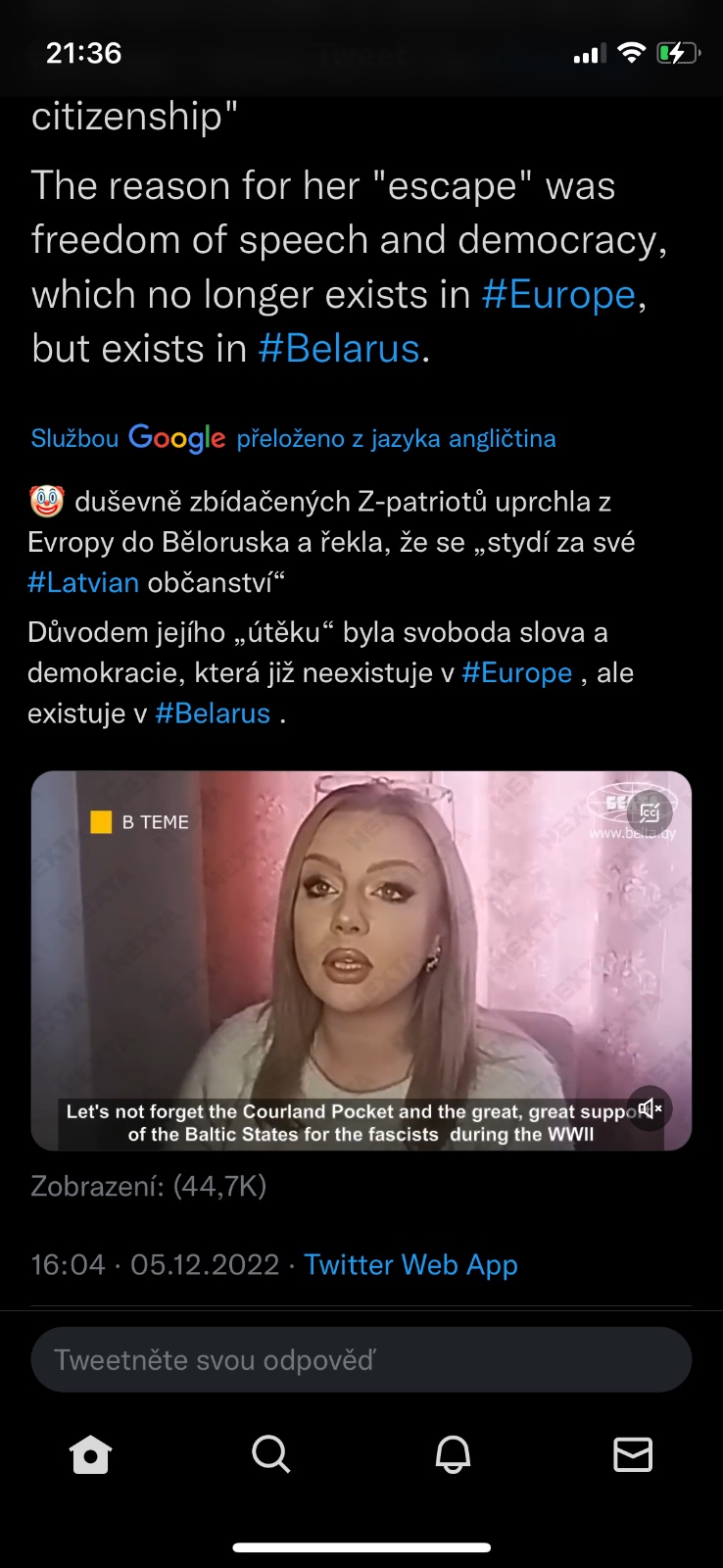The height and width of the screenshot is (1568, 723).
Task: Open the Messages envelope tab
Action: click(x=633, y=1454)
